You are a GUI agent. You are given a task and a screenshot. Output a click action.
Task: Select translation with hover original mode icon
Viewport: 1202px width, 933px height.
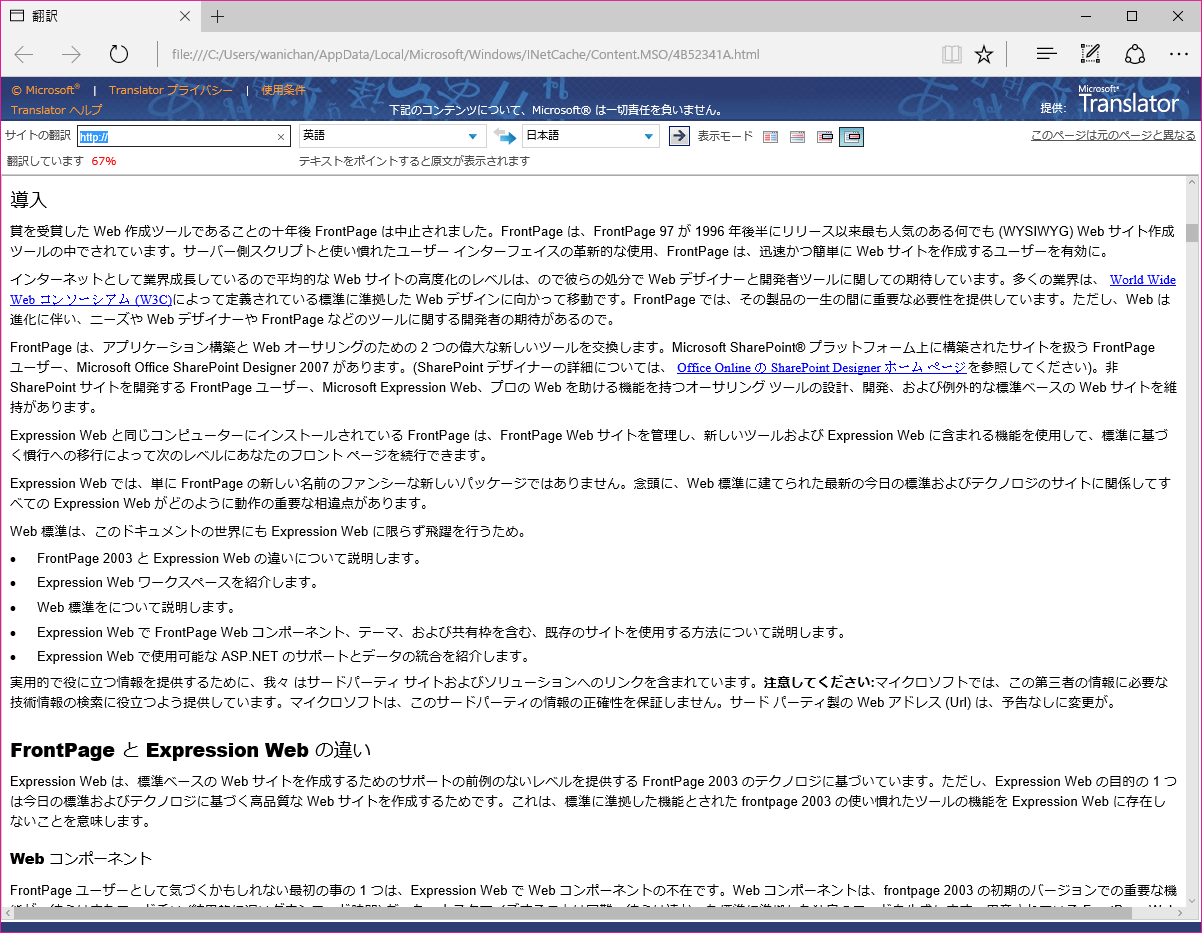[x=851, y=137]
